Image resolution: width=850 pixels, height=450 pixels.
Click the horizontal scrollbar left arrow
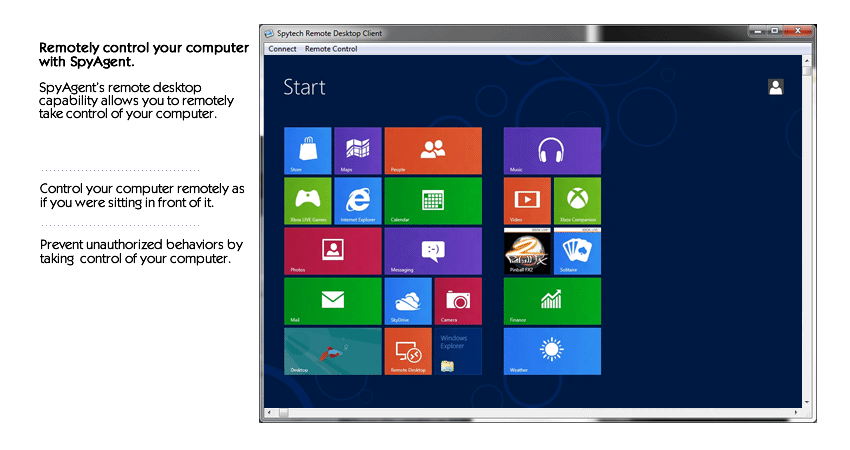pyautogui.click(x=268, y=412)
